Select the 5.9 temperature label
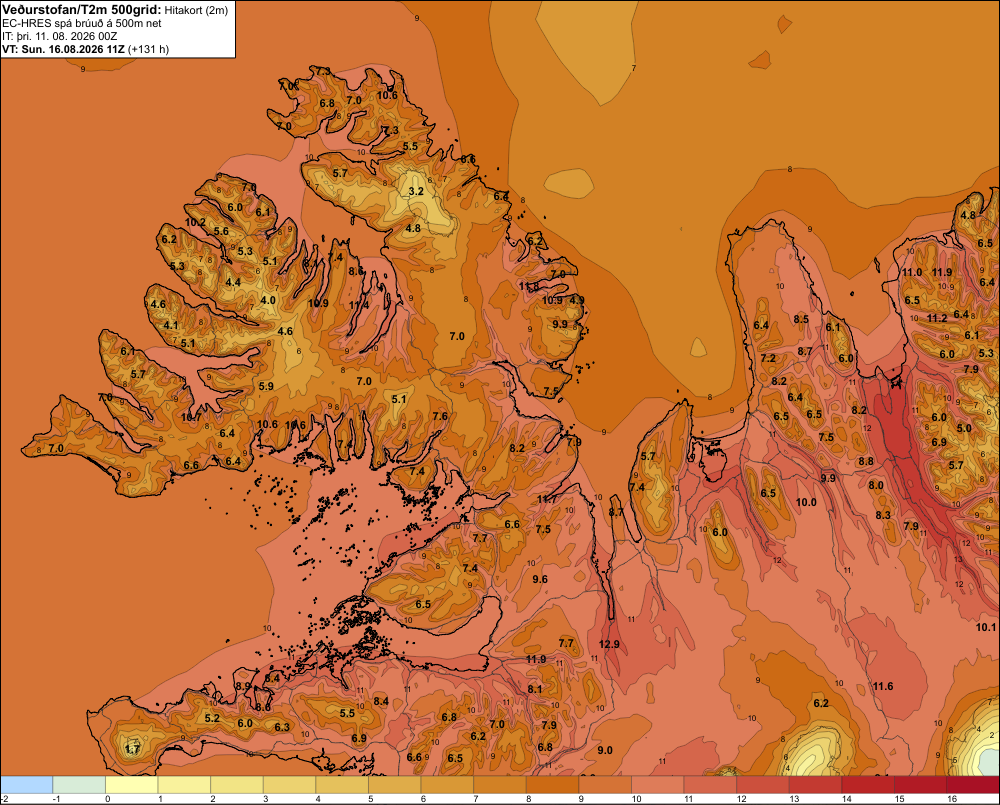1000x805 pixels. pyautogui.click(x=266, y=386)
